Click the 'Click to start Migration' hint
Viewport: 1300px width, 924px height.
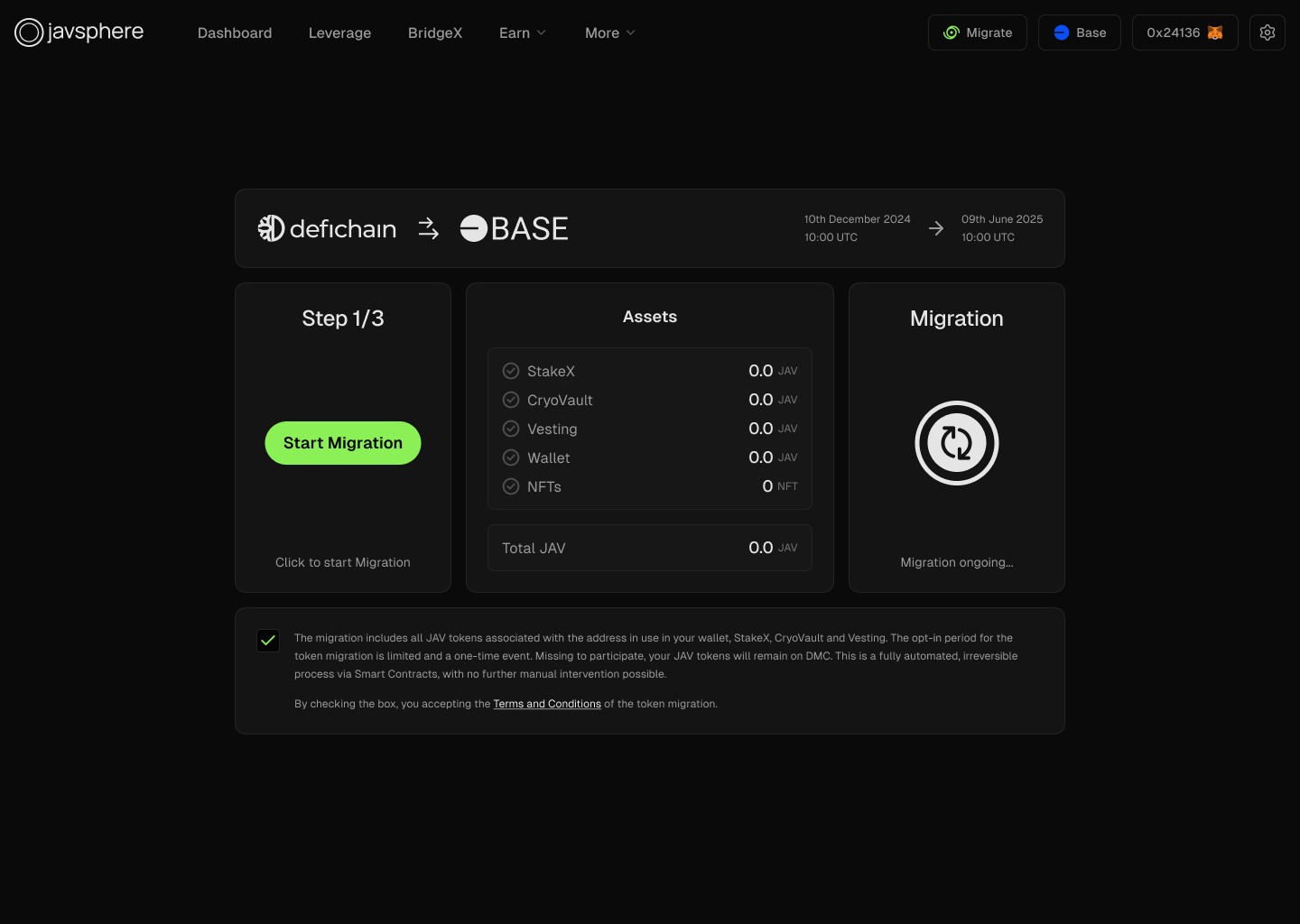pyautogui.click(x=343, y=562)
